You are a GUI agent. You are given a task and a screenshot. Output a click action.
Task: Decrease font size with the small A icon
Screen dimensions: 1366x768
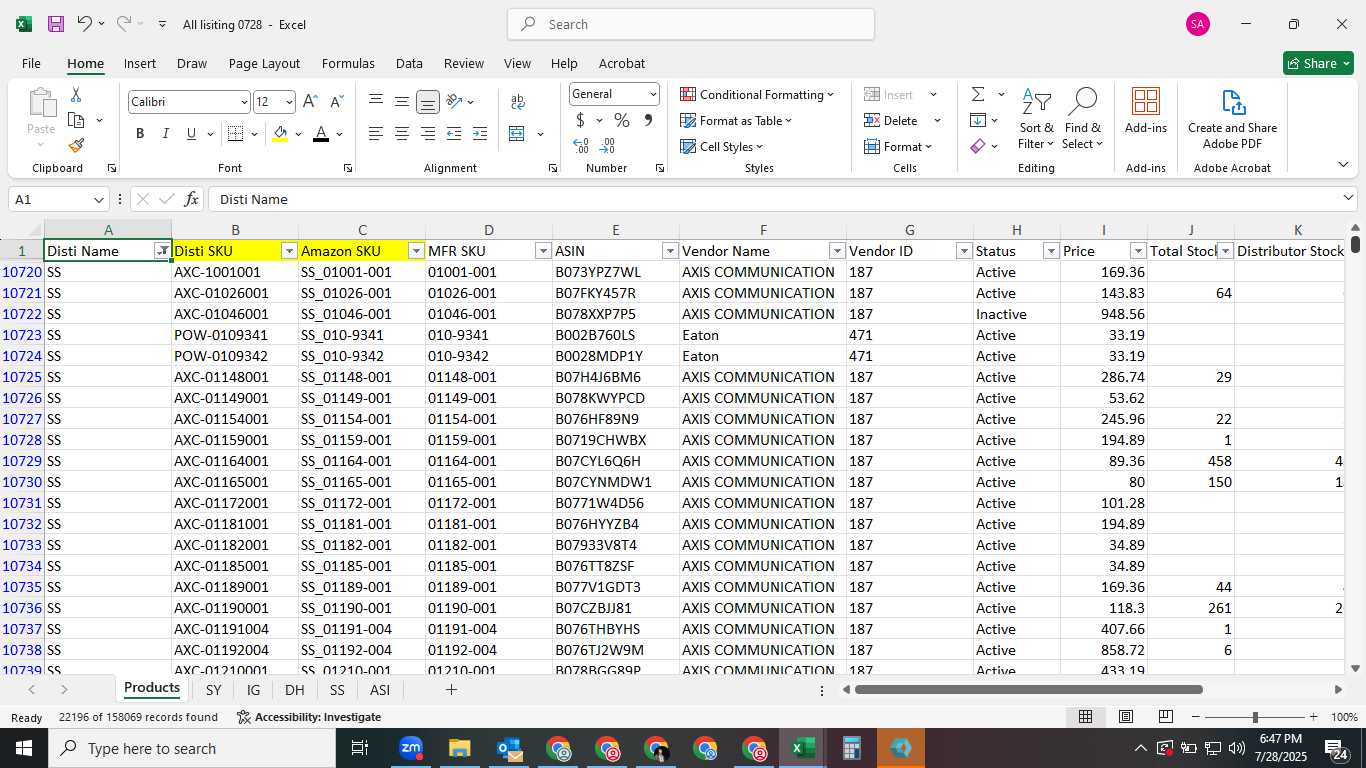point(336,102)
